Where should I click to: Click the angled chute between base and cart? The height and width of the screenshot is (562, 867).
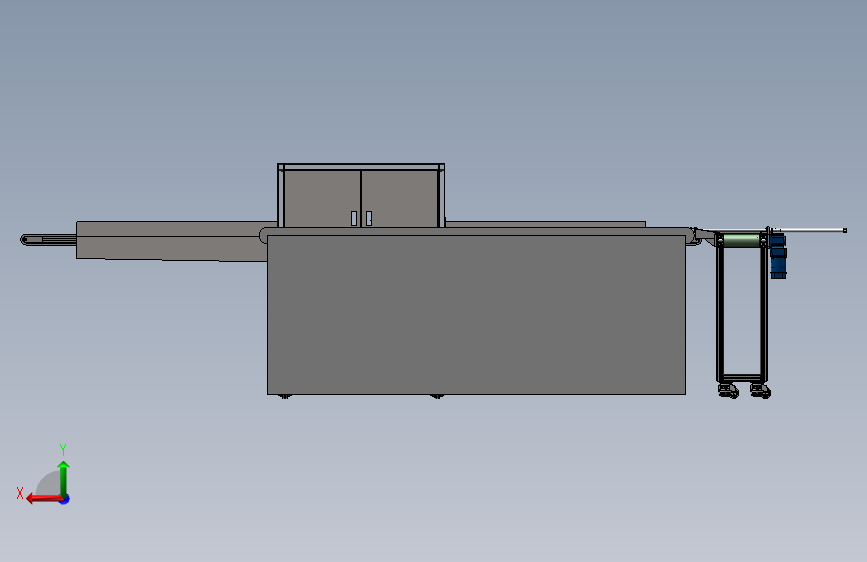(x=704, y=236)
